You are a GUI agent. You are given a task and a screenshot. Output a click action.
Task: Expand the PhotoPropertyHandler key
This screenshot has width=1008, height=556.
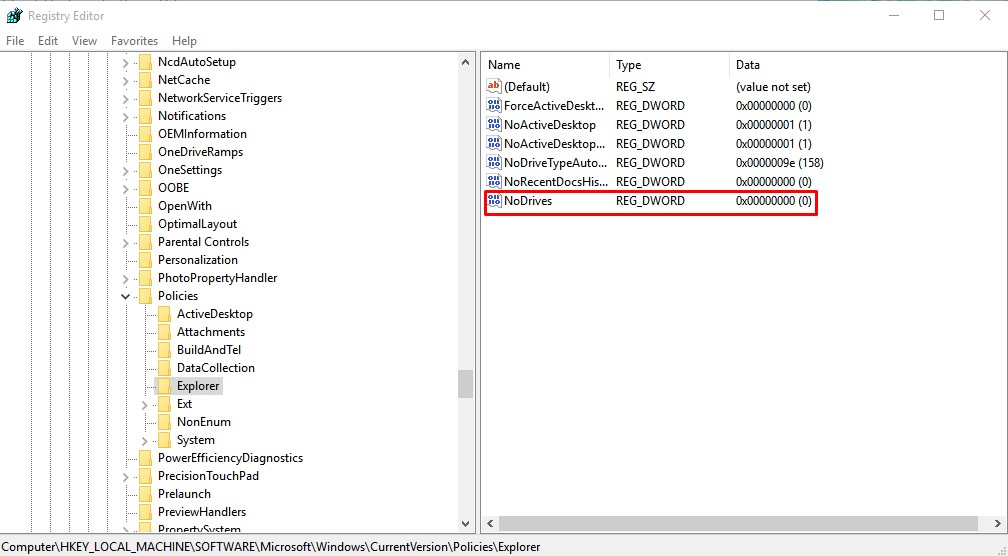click(x=126, y=279)
